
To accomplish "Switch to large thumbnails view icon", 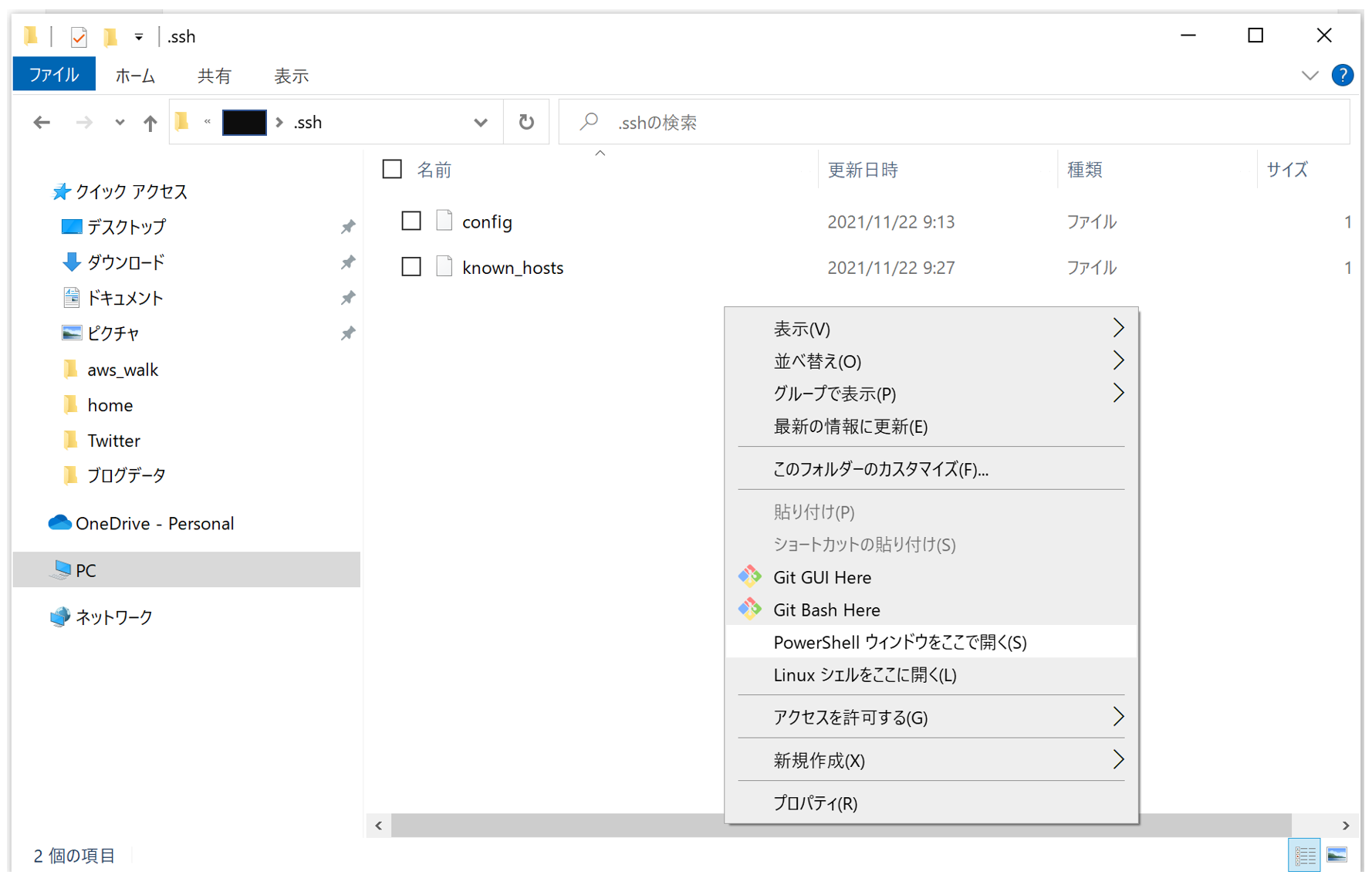I will click(1337, 856).
